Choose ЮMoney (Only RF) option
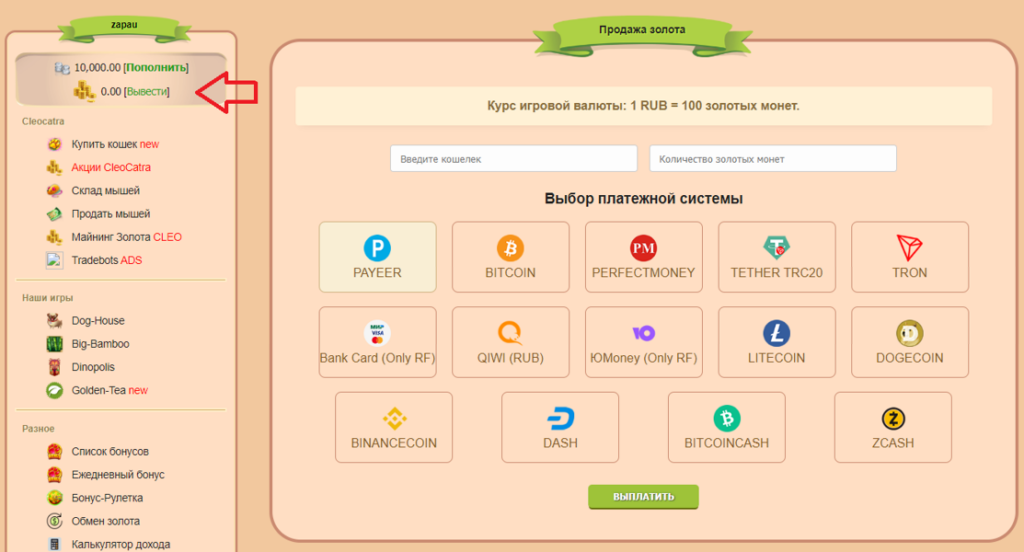This screenshot has width=1024, height=552. (643, 342)
